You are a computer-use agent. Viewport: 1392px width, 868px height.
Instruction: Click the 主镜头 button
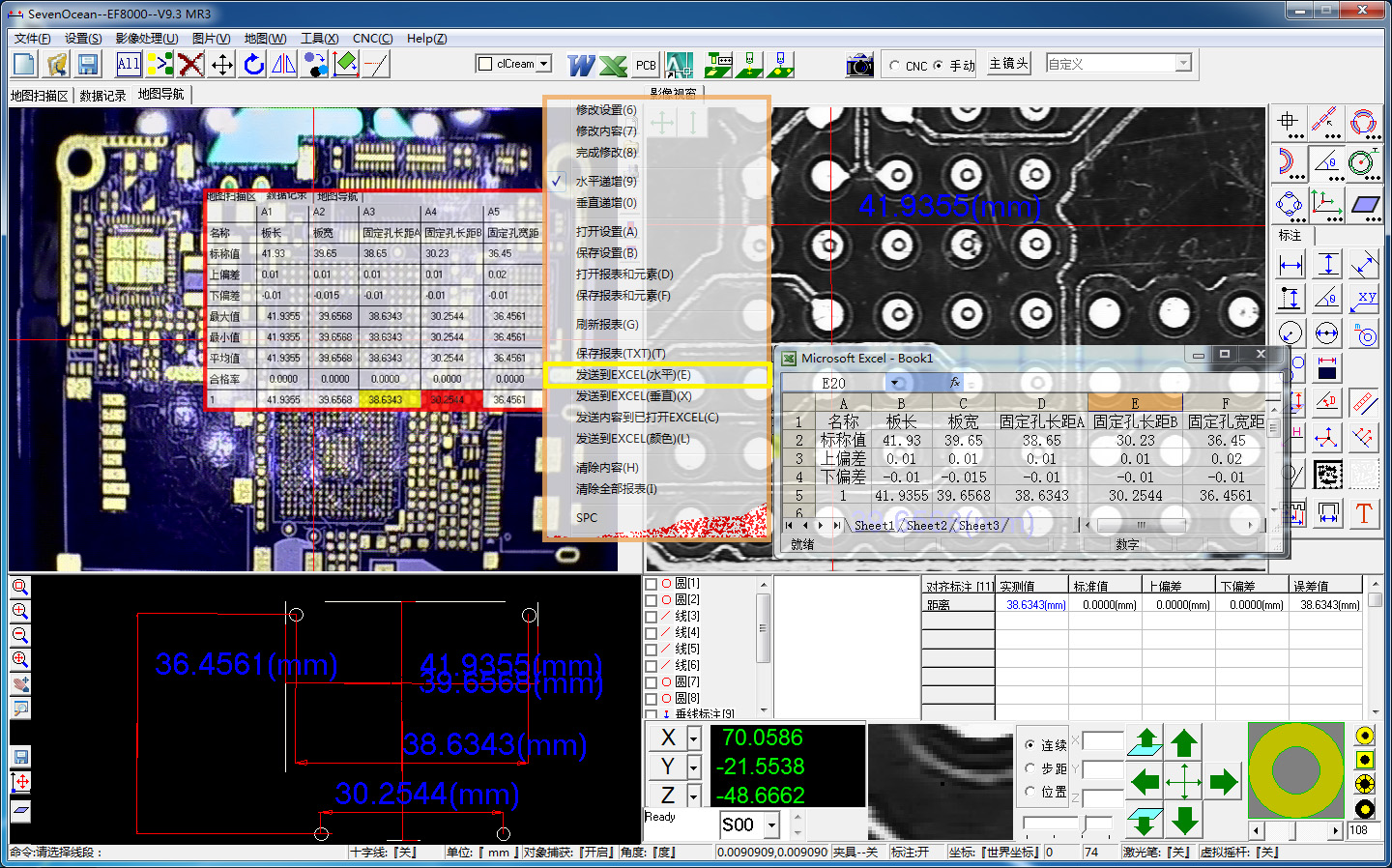pyautogui.click(x=1008, y=64)
